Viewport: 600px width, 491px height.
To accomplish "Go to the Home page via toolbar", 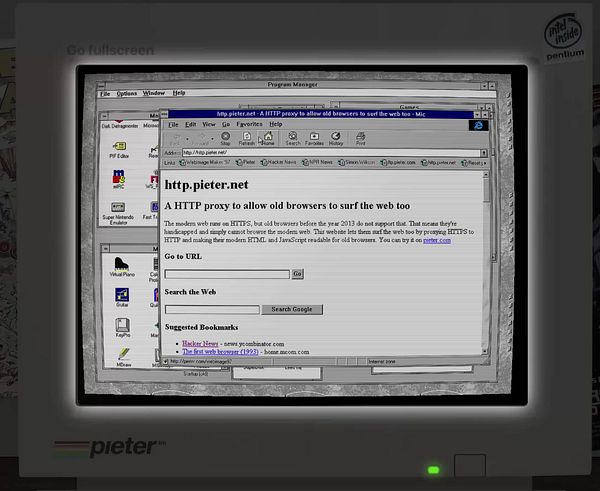I will (x=268, y=139).
